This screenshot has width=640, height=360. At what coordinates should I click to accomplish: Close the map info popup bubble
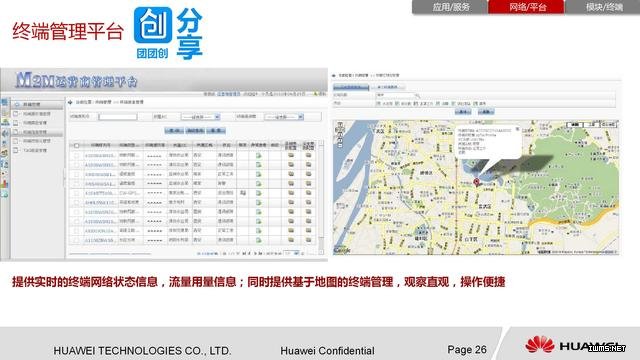click(x=517, y=129)
